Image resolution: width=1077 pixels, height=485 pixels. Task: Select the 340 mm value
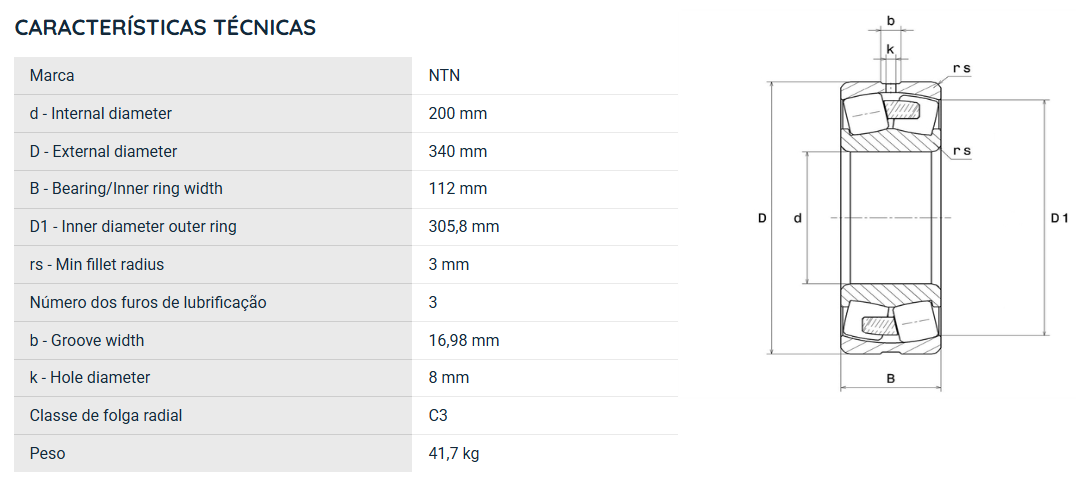457,151
